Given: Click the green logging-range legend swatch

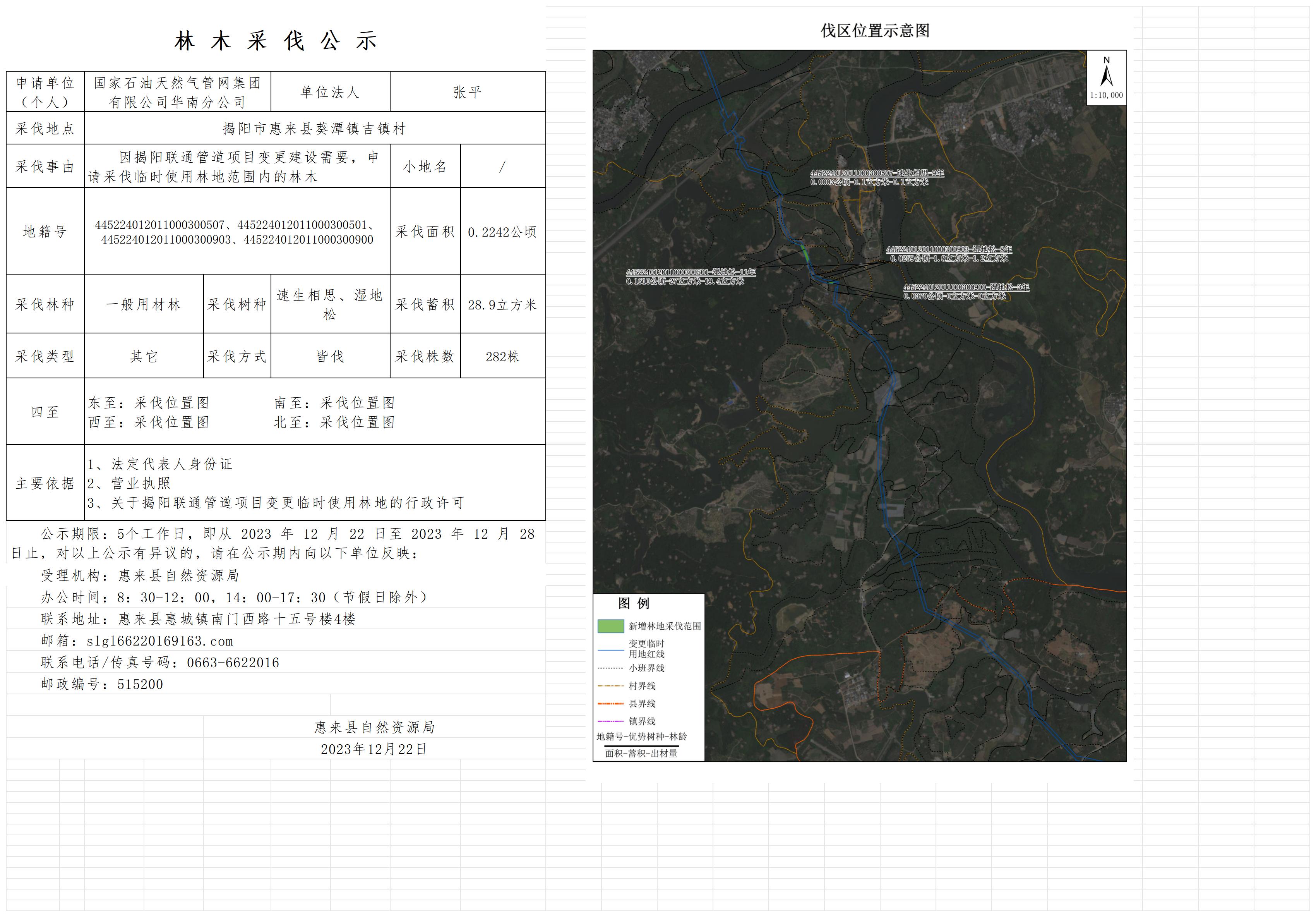Looking at the screenshot, I should coord(610,626).
